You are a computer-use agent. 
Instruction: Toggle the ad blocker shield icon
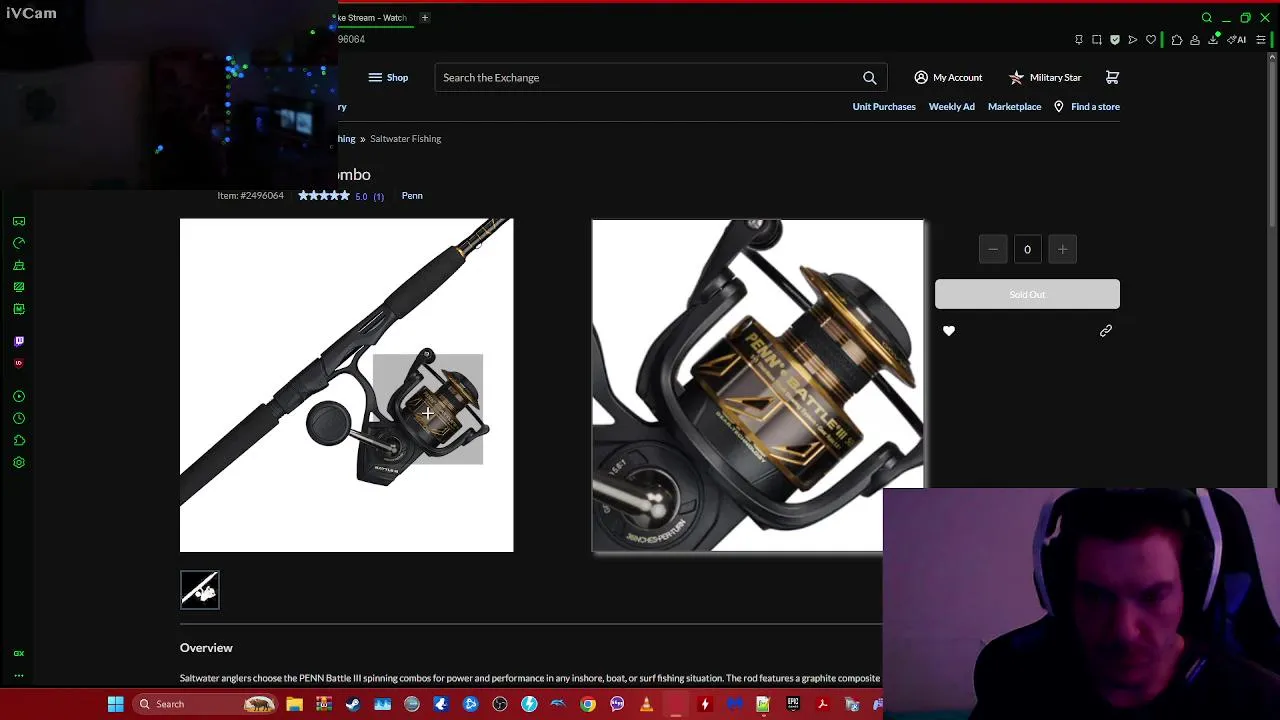(x=1115, y=40)
